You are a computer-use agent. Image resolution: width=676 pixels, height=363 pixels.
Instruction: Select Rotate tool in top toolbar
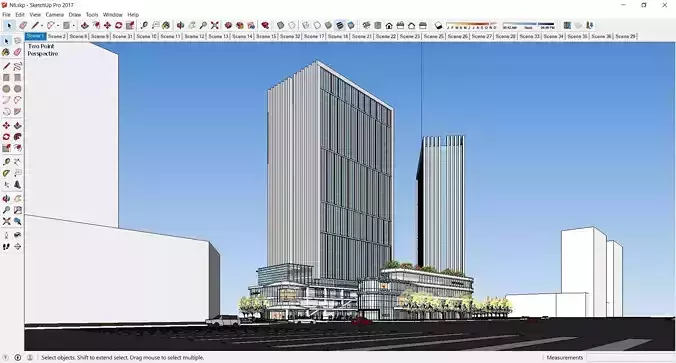pyautogui.click(x=119, y=25)
